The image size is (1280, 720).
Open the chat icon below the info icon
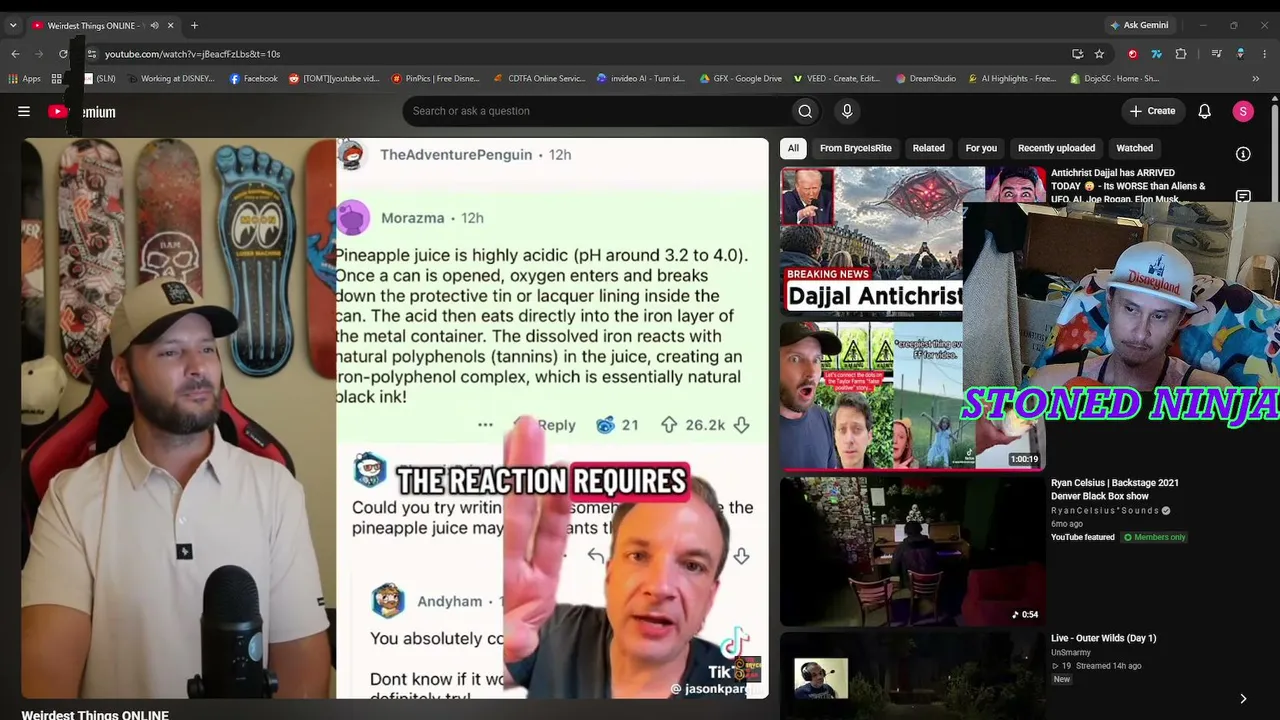tap(1243, 196)
